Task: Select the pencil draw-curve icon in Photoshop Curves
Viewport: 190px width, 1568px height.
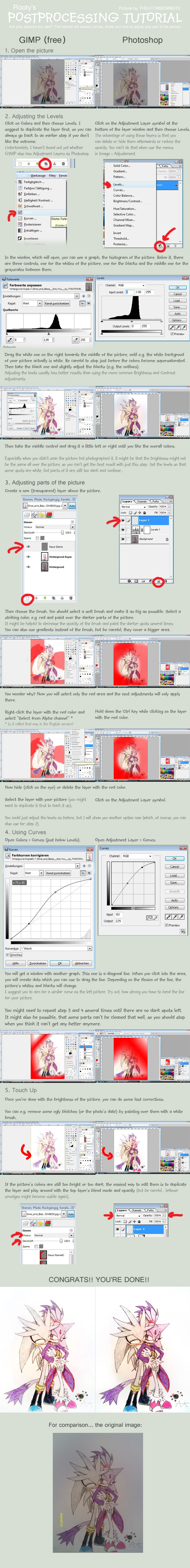Action: click(x=156, y=918)
